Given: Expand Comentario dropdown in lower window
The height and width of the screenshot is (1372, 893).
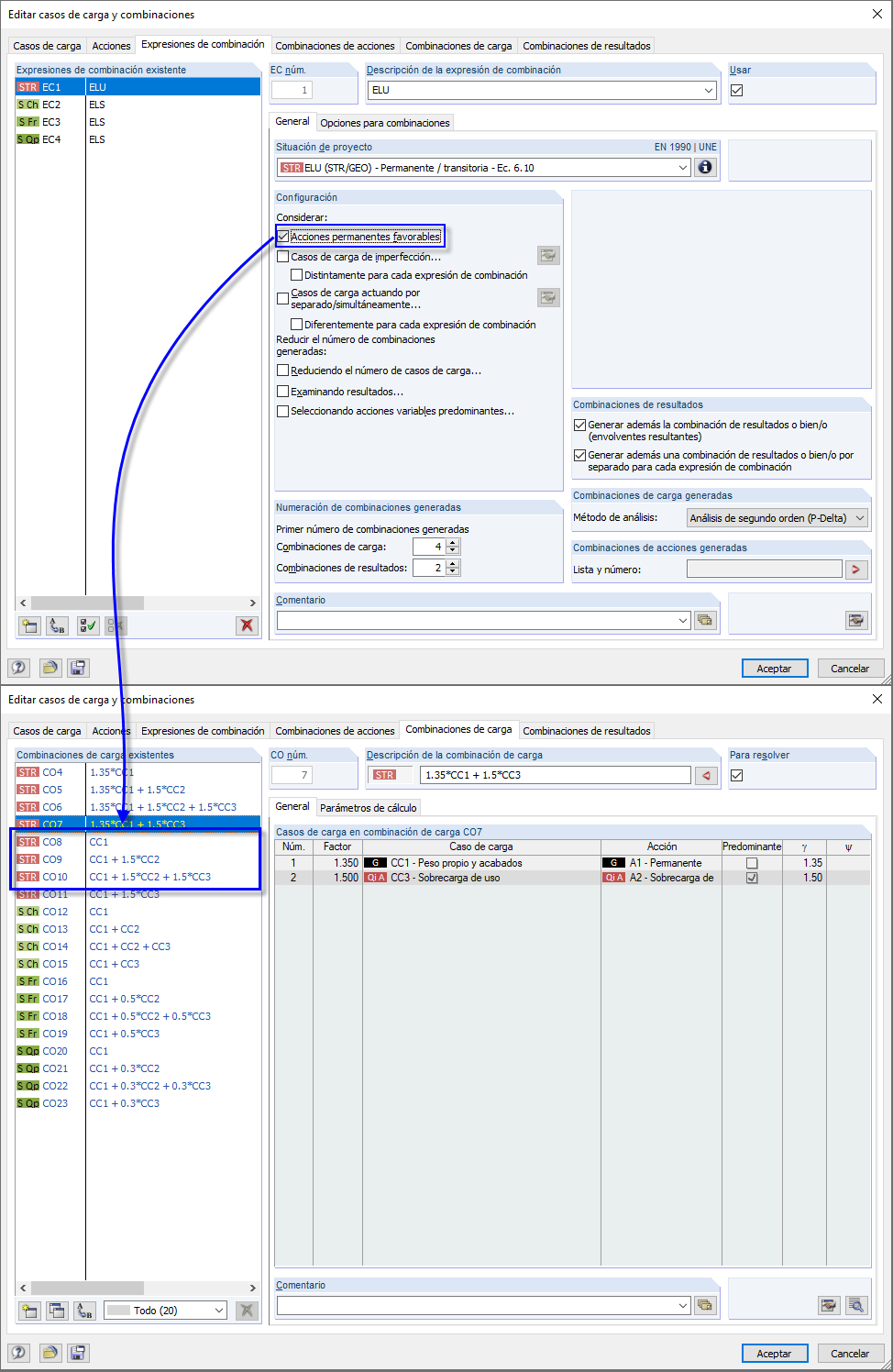Looking at the screenshot, I should 683,1305.
